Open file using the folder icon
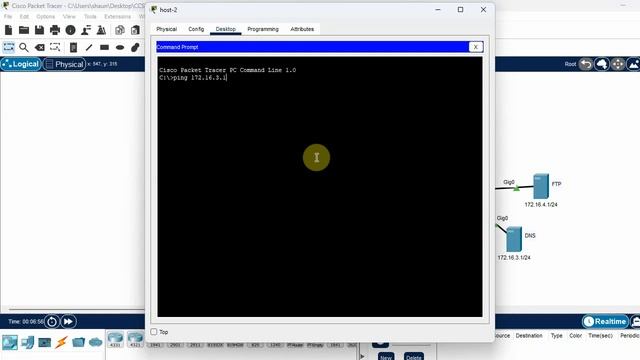Image resolution: width=640 pixels, height=360 pixels. [x=24, y=30]
